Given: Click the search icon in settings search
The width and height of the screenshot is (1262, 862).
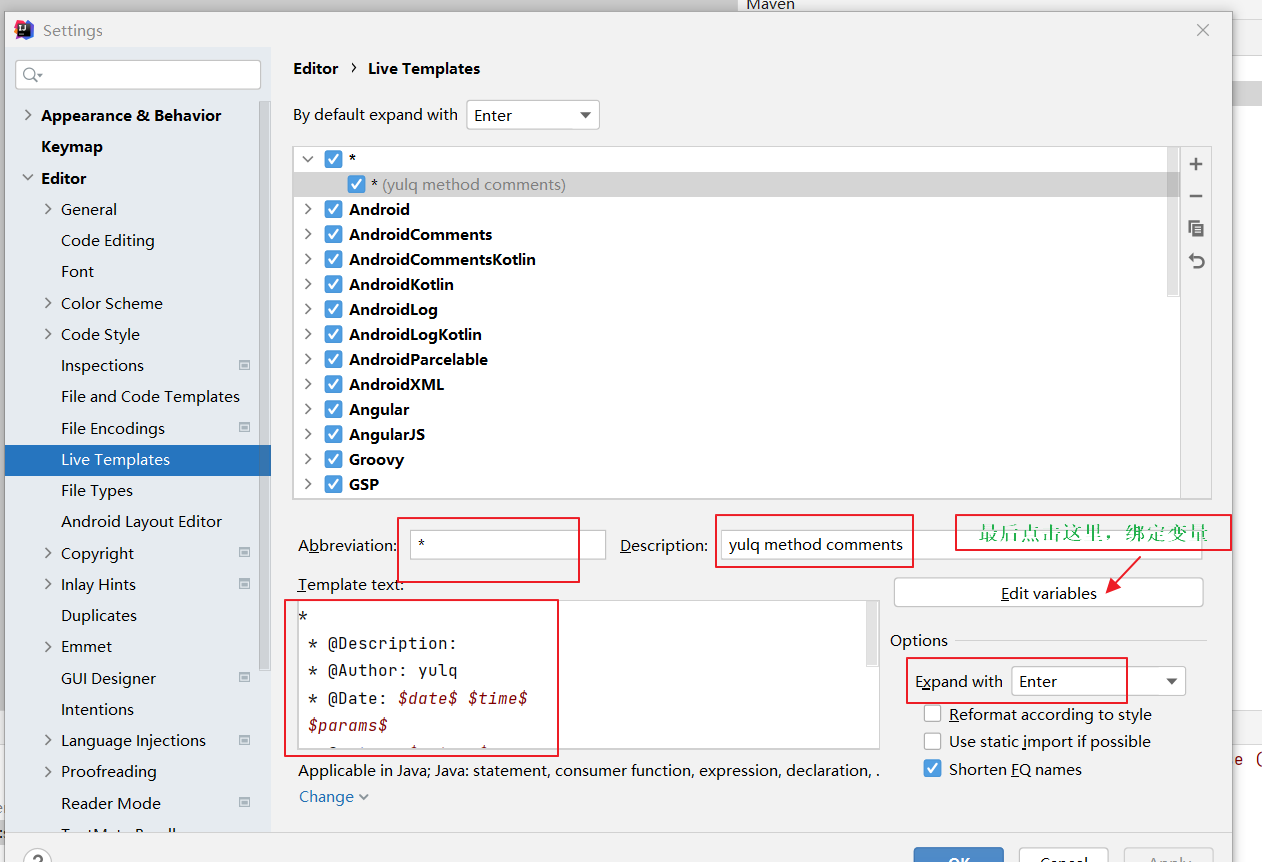Looking at the screenshot, I should click(32, 75).
